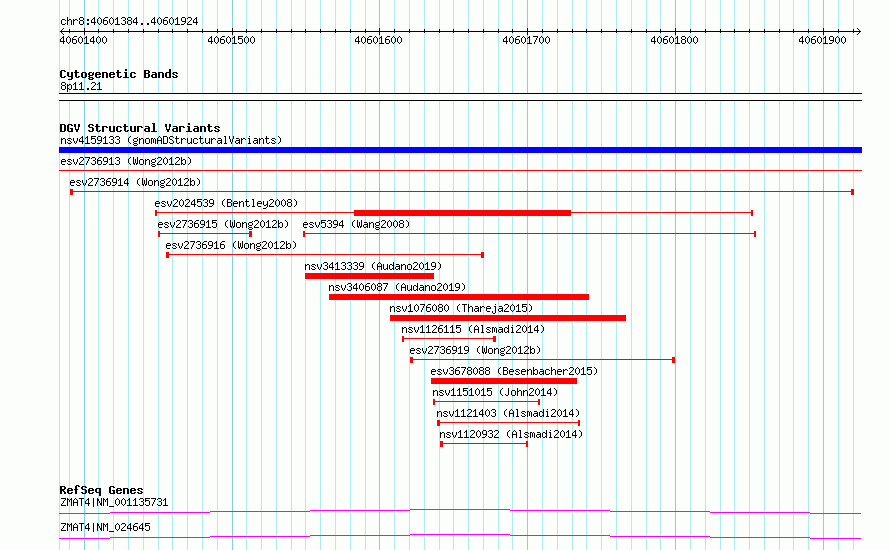
Task: Select nsv3406087 (Audano2019) label
Action: coord(397,287)
